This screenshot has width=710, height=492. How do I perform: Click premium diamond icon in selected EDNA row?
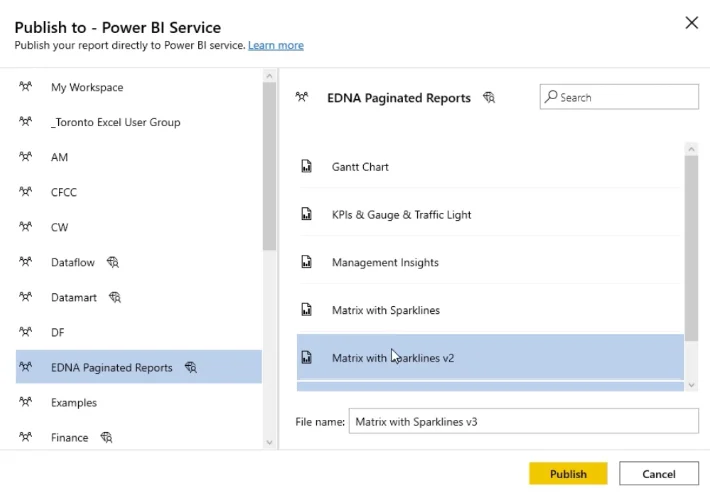[191, 367]
